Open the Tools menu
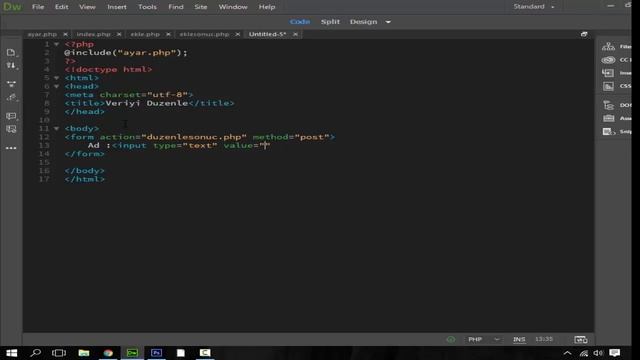This screenshot has height=360, width=640. [147, 7]
